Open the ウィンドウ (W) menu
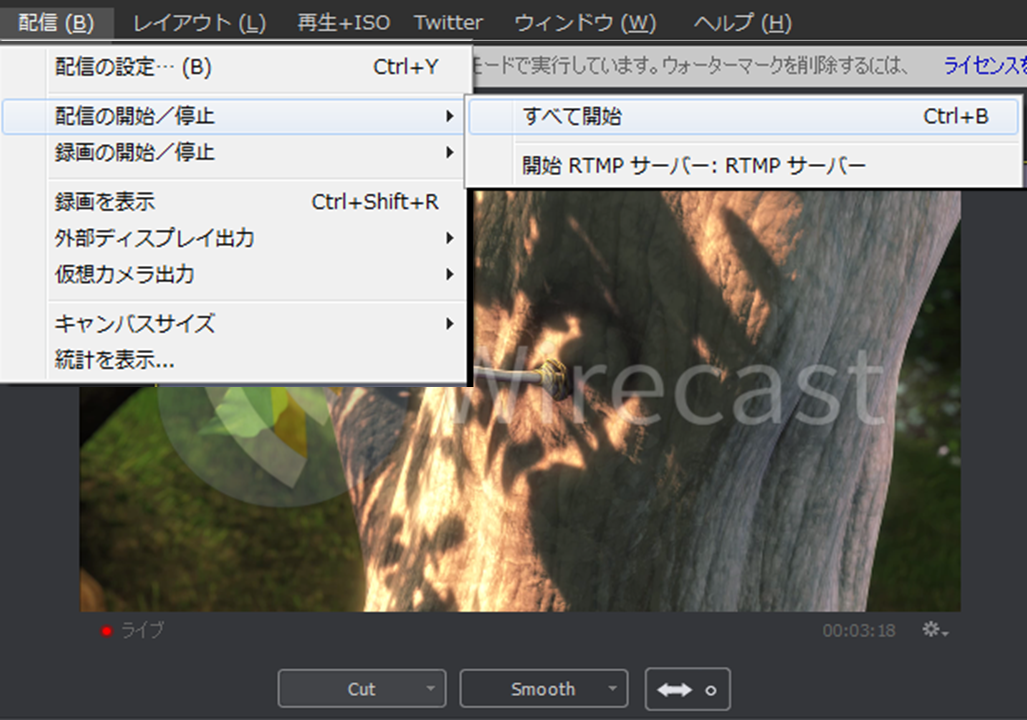Image resolution: width=1027 pixels, height=720 pixels. pos(585,24)
